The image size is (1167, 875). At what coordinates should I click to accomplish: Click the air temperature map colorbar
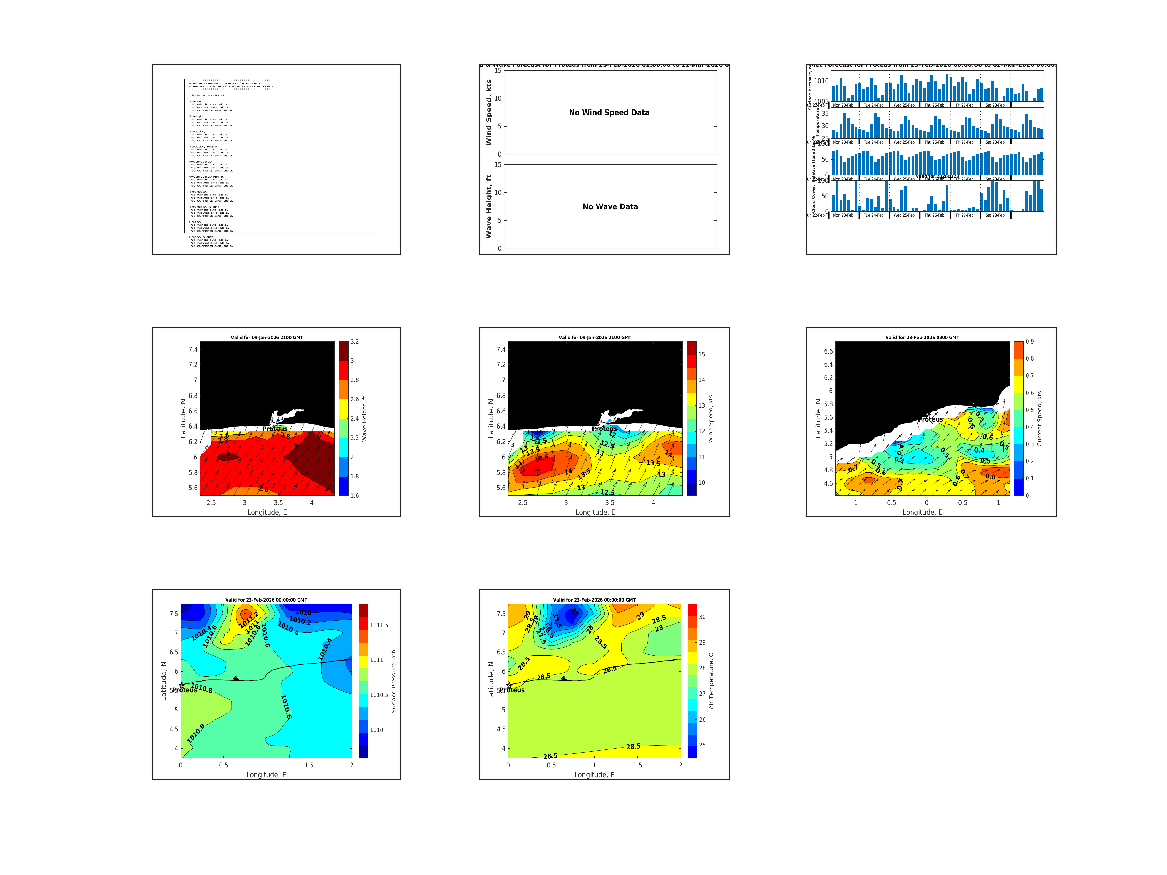692,680
